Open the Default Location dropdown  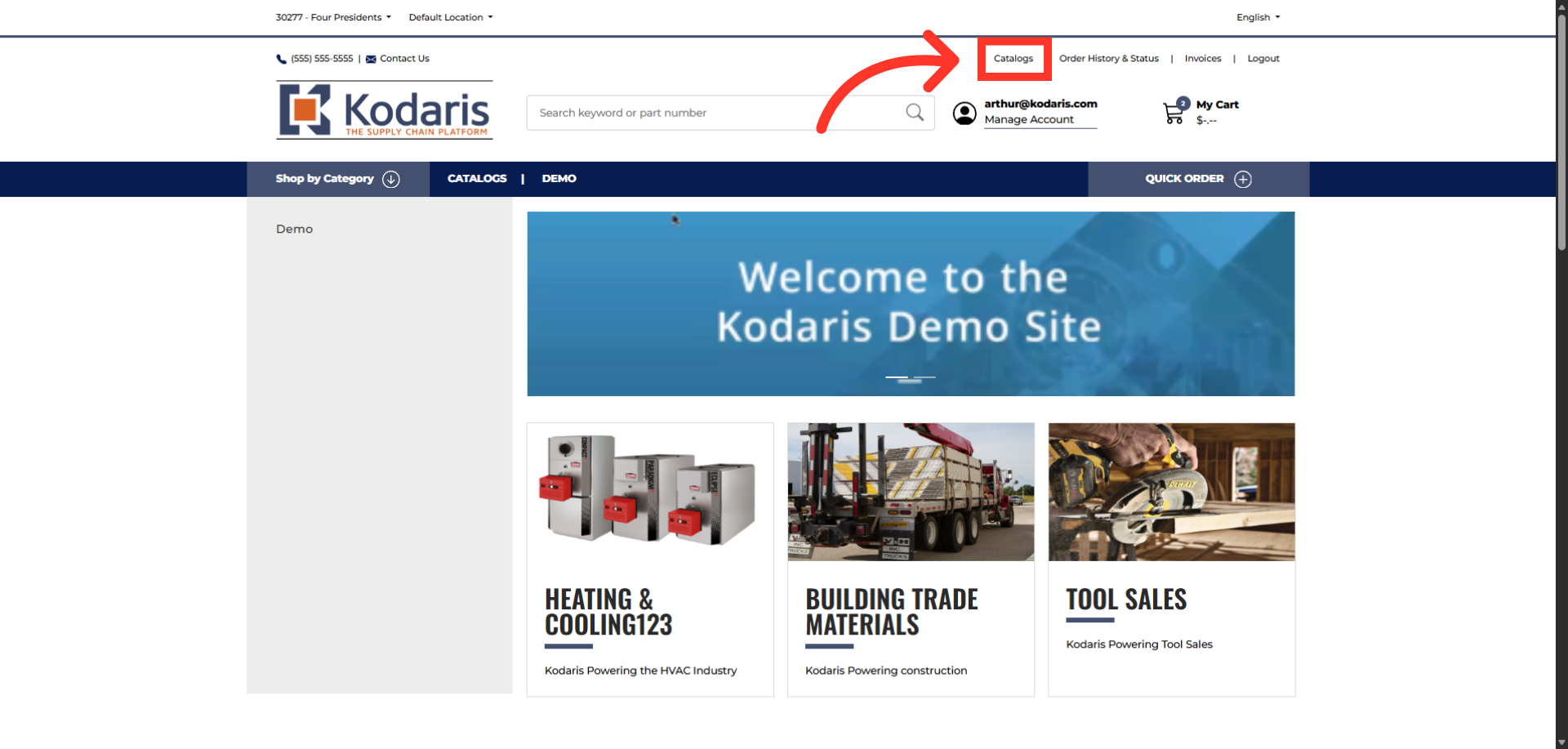tap(451, 17)
